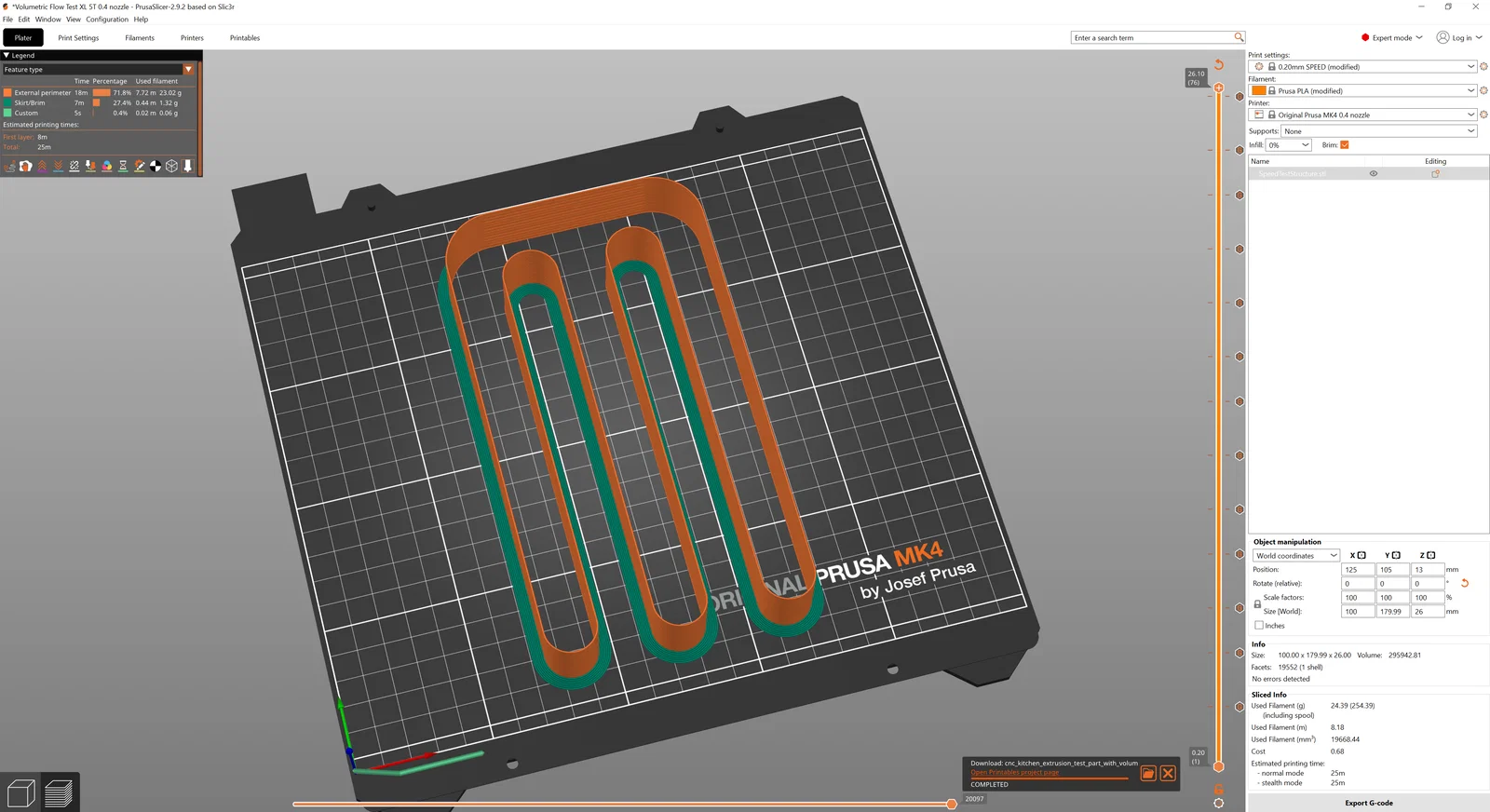Reset rotation with the orange arrow icon

tap(1465, 583)
